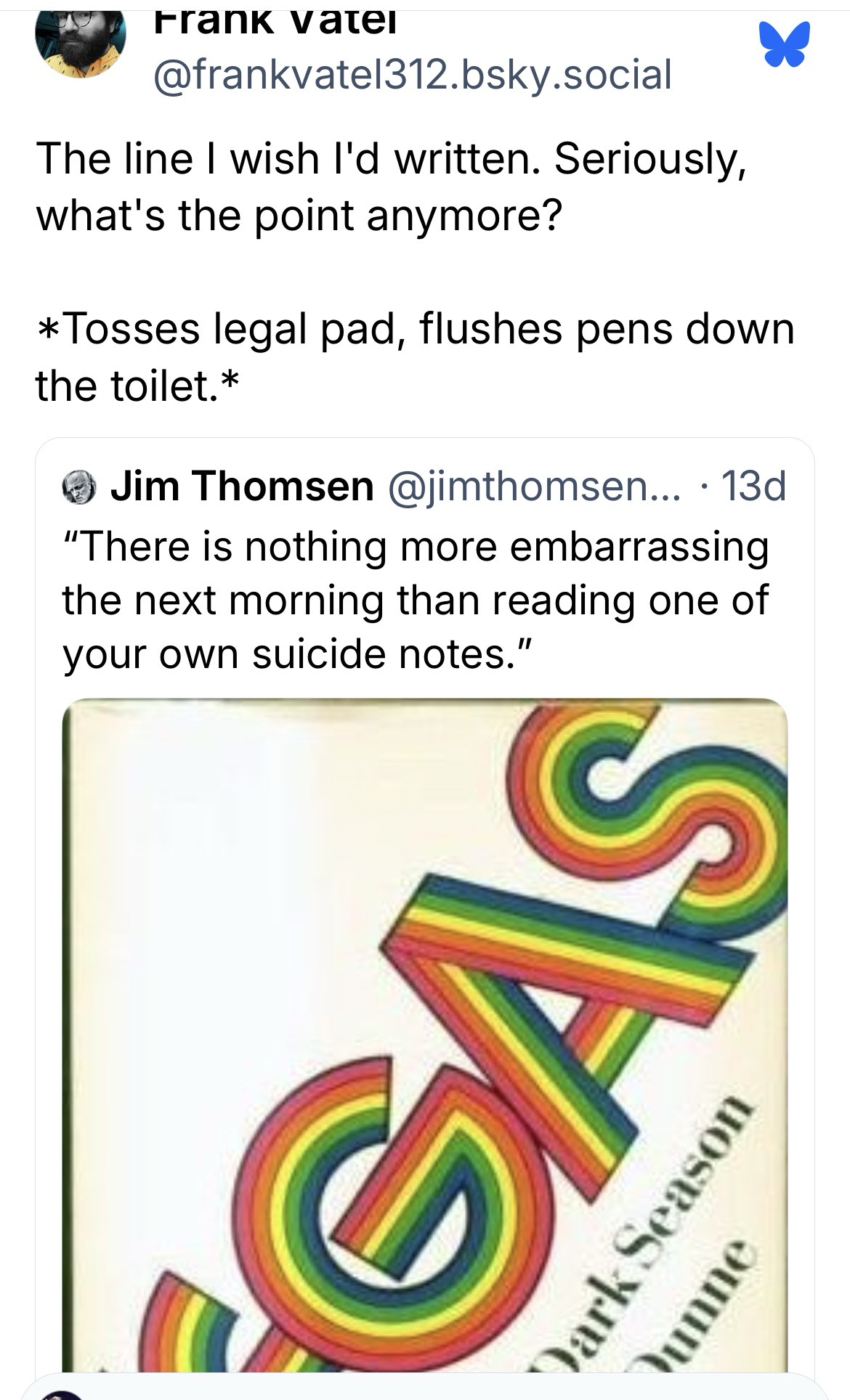Viewport: 850px width, 1400px height.
Task: Open the rainbow GAS book cover image
Action: pyautogui.click(x=425, y=1035)
